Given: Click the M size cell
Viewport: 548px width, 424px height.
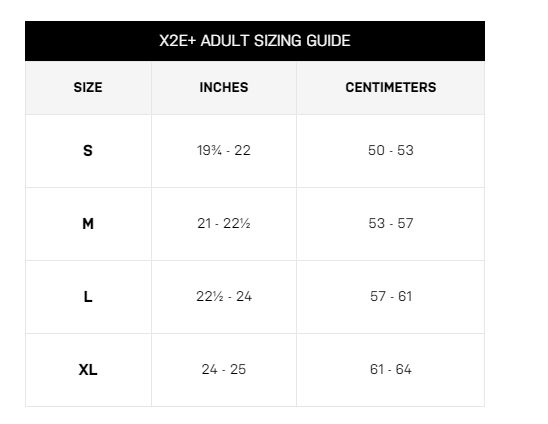Looking at the screenshot, I should 88,224.
